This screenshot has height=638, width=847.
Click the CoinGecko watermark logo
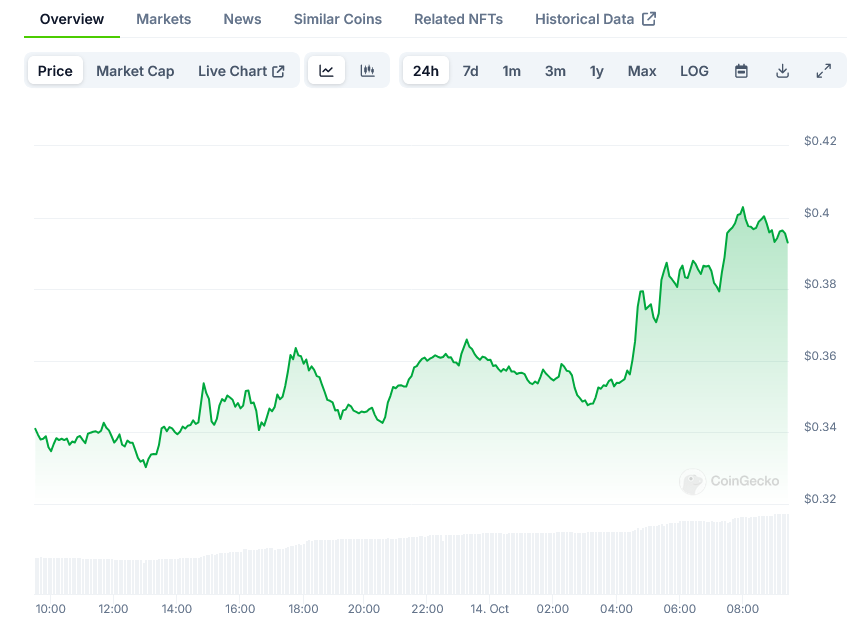pos(730,481)
